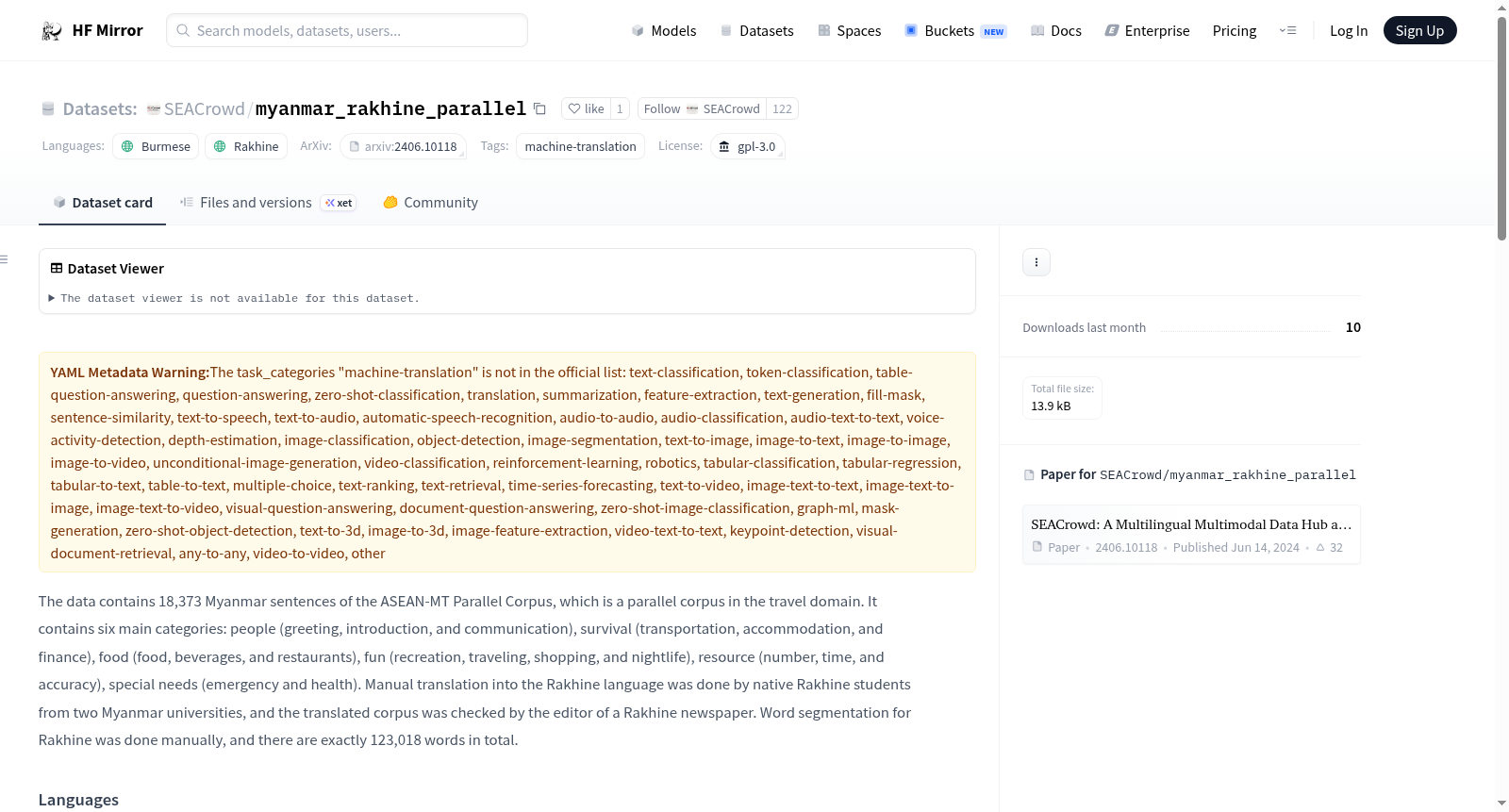Focus the search models, datasets, users field
The image size is (1509, 812).
click(347, 30)
